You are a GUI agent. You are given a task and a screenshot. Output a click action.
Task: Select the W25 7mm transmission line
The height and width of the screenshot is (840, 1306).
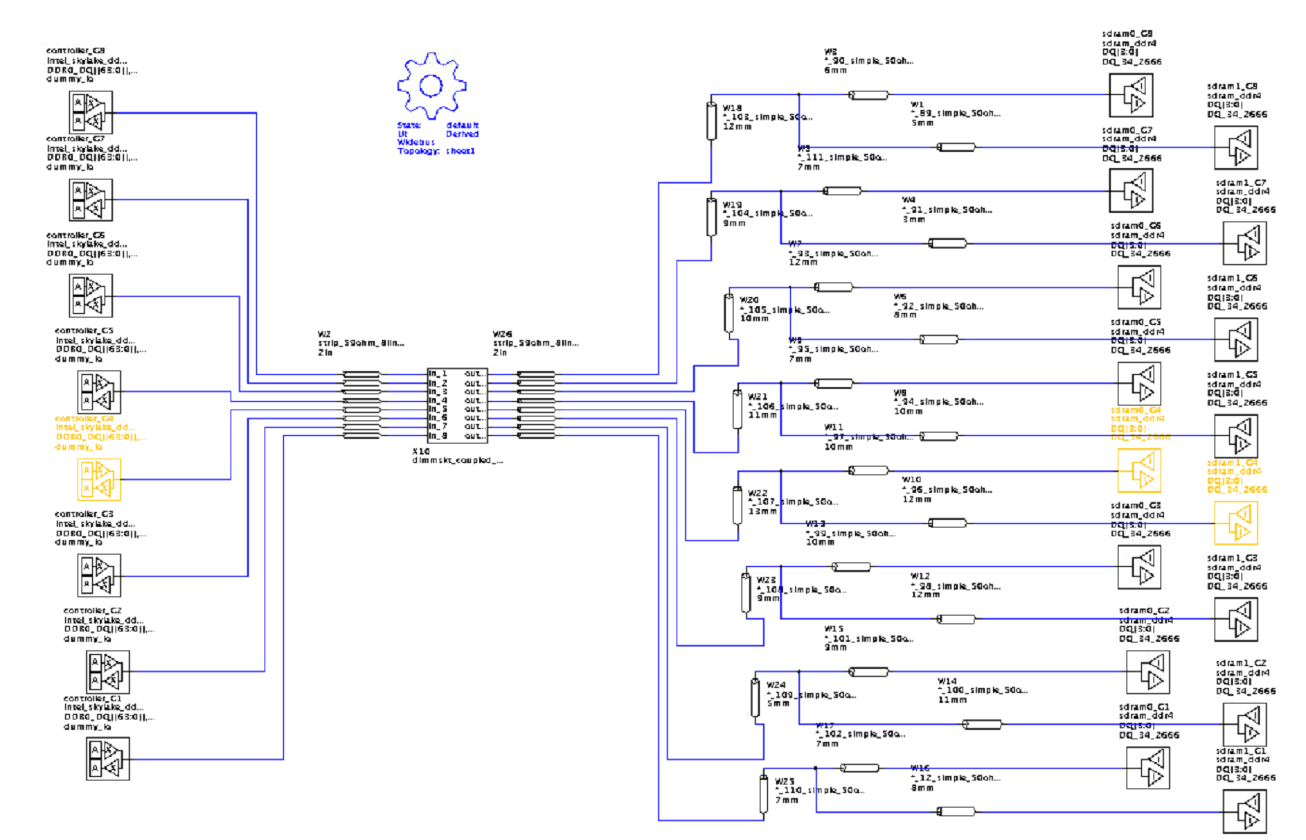pyautogui.click(x=764, y=793)
